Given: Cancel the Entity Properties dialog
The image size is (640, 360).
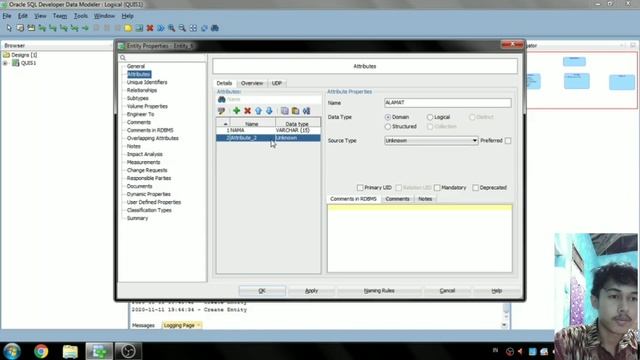Looking at the screenshot, I should pos(447,291).
